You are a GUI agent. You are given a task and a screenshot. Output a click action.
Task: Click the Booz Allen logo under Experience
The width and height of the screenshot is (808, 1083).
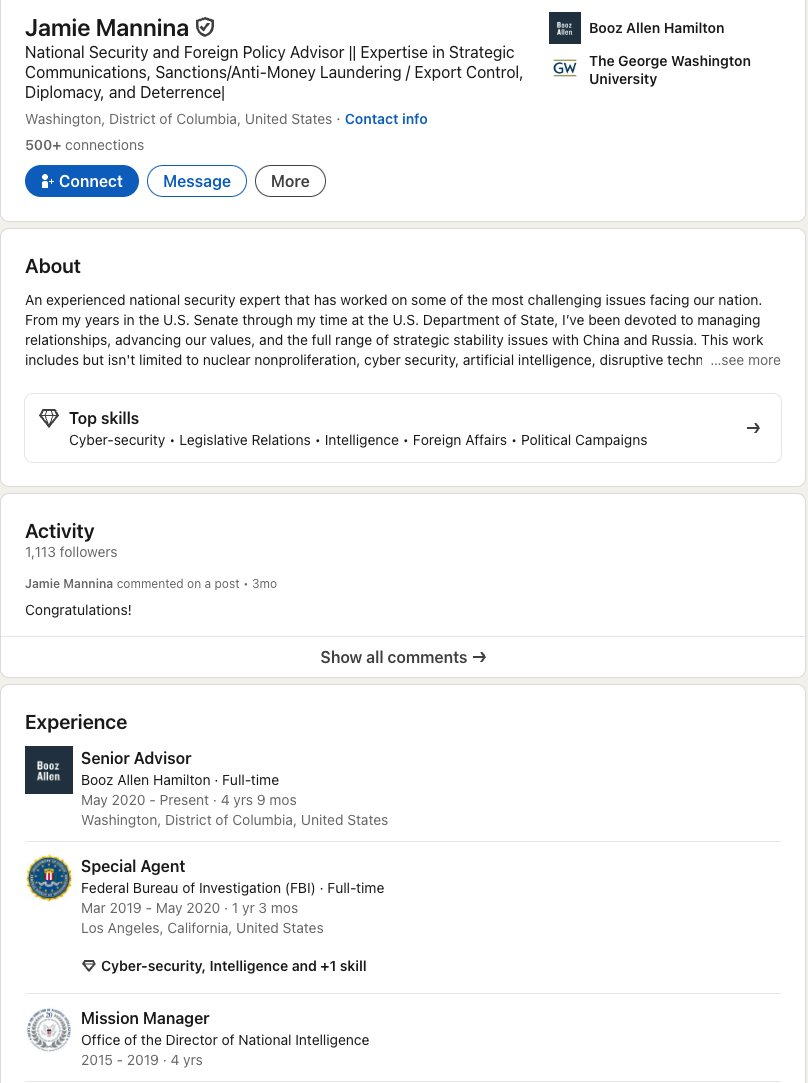click(x=49, y=770)
